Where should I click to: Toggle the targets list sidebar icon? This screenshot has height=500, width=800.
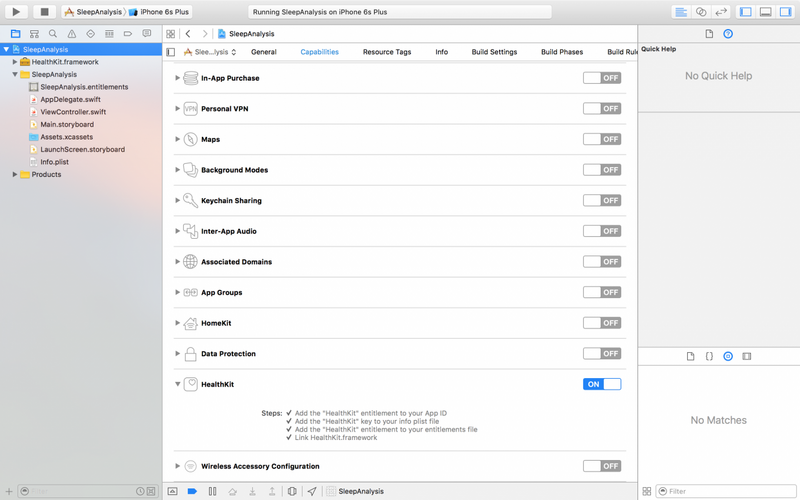171,52
